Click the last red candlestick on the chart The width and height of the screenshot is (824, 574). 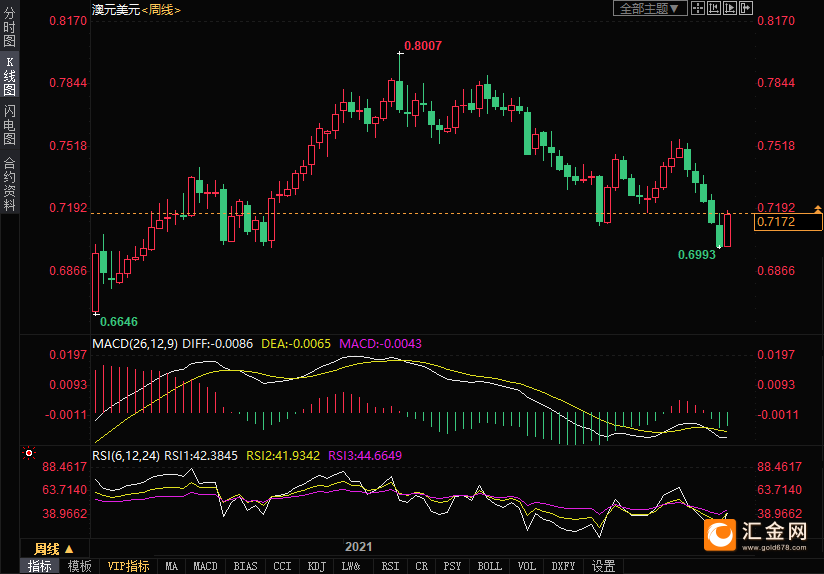(x=727, y=230)
